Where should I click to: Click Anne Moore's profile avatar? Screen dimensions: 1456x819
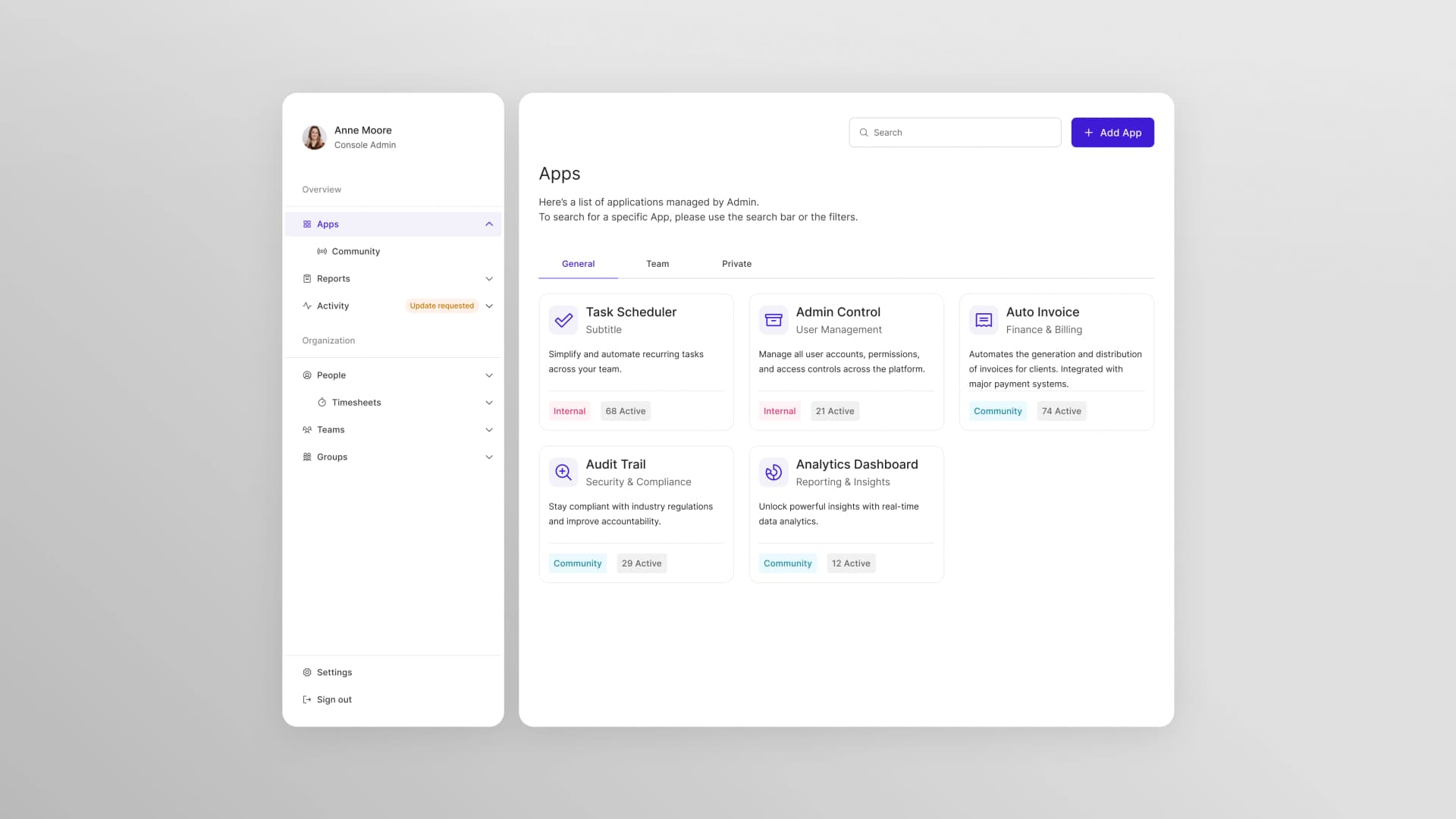pos(314,137)
